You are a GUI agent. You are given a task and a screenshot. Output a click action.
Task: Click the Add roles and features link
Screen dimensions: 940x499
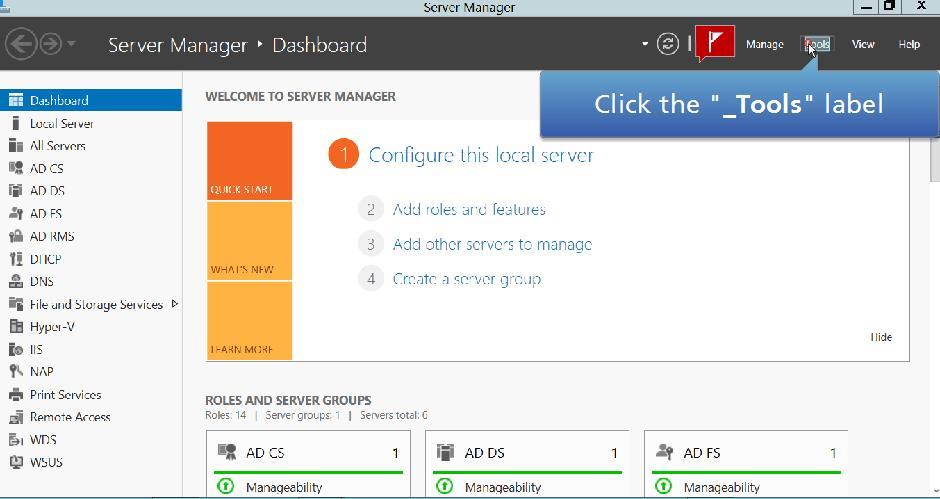(469, 209)
